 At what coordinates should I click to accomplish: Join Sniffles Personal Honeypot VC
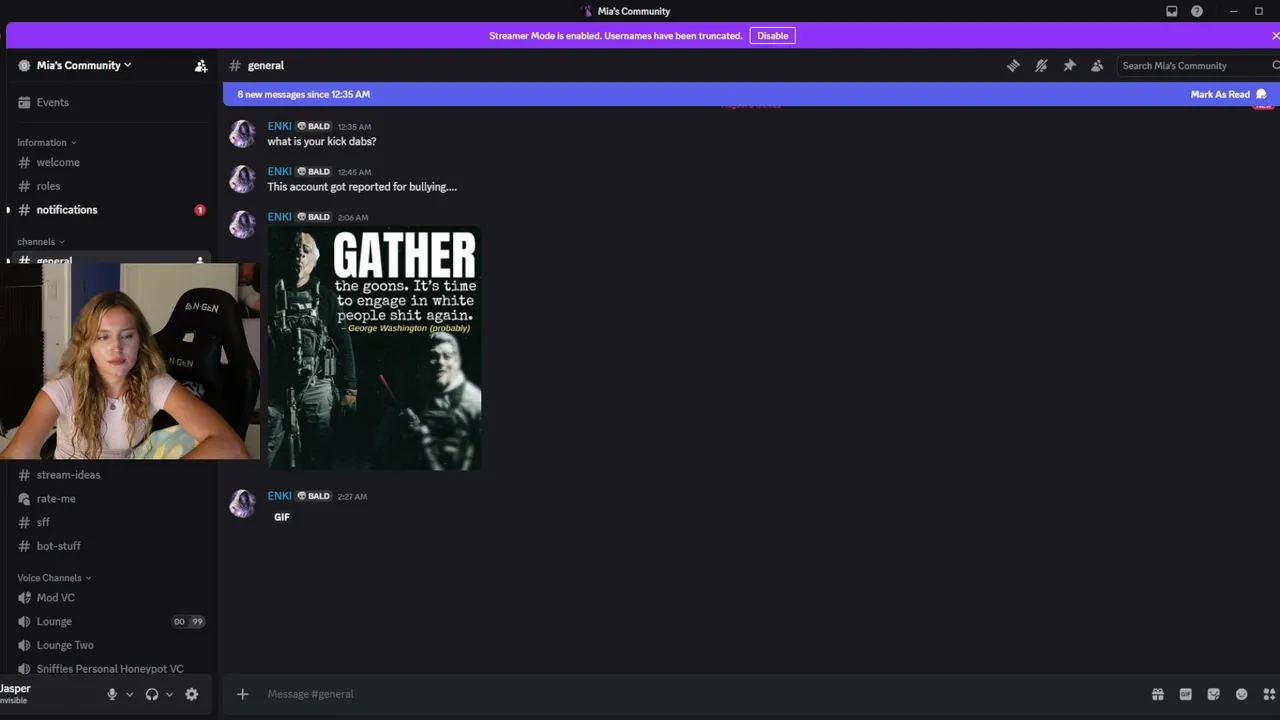(108, 669)
